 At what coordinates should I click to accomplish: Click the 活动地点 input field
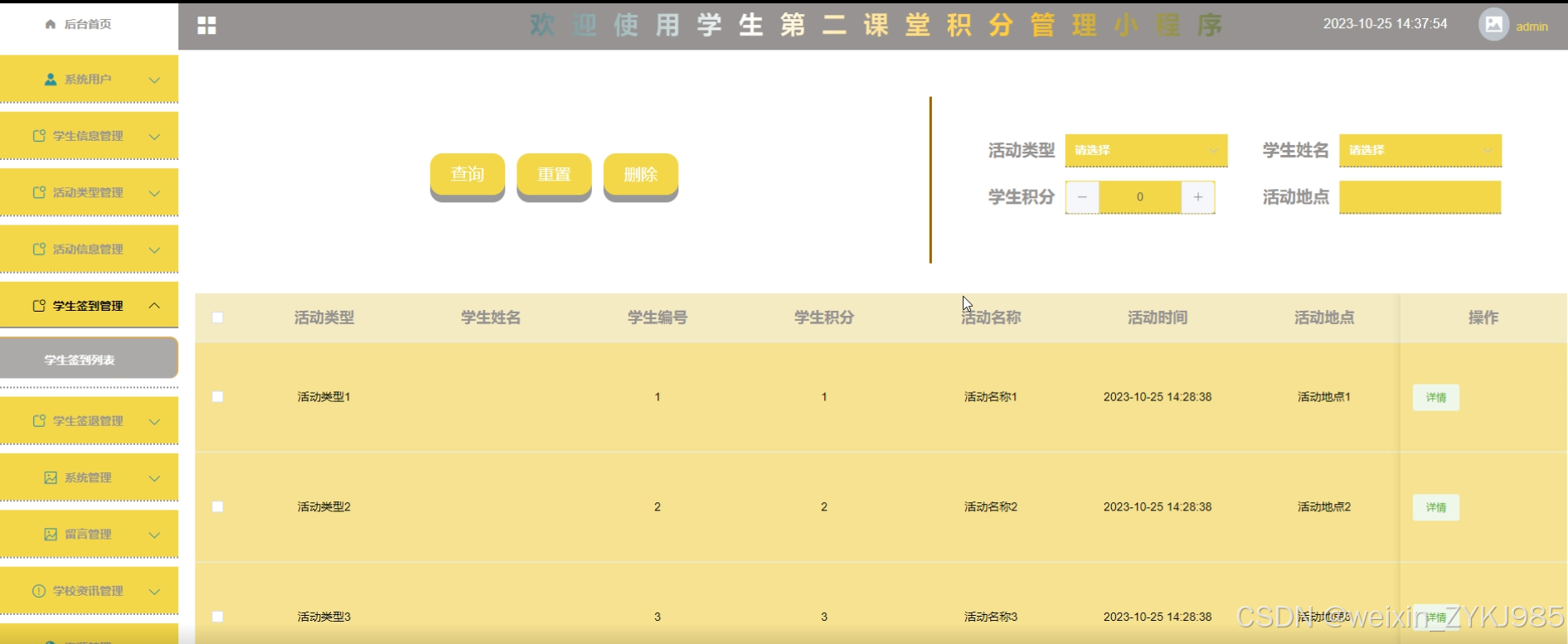pos(1420,197)
